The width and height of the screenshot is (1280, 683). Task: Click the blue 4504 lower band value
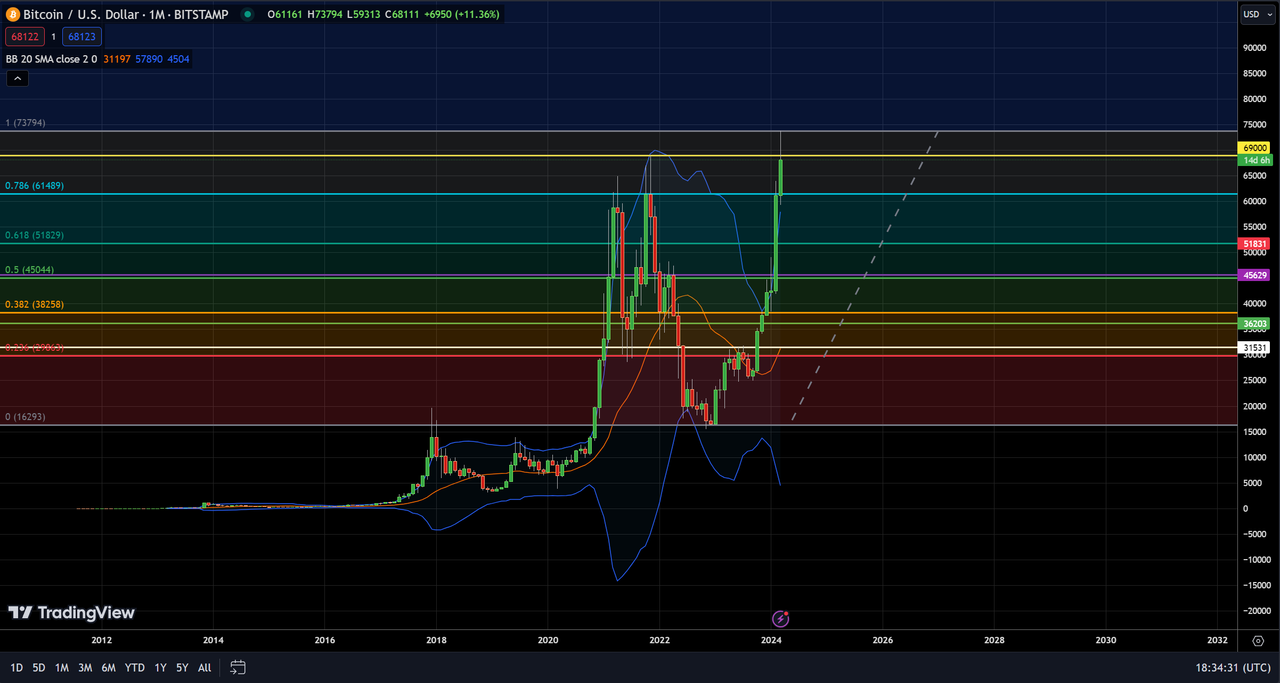click(x=178, y=59)
